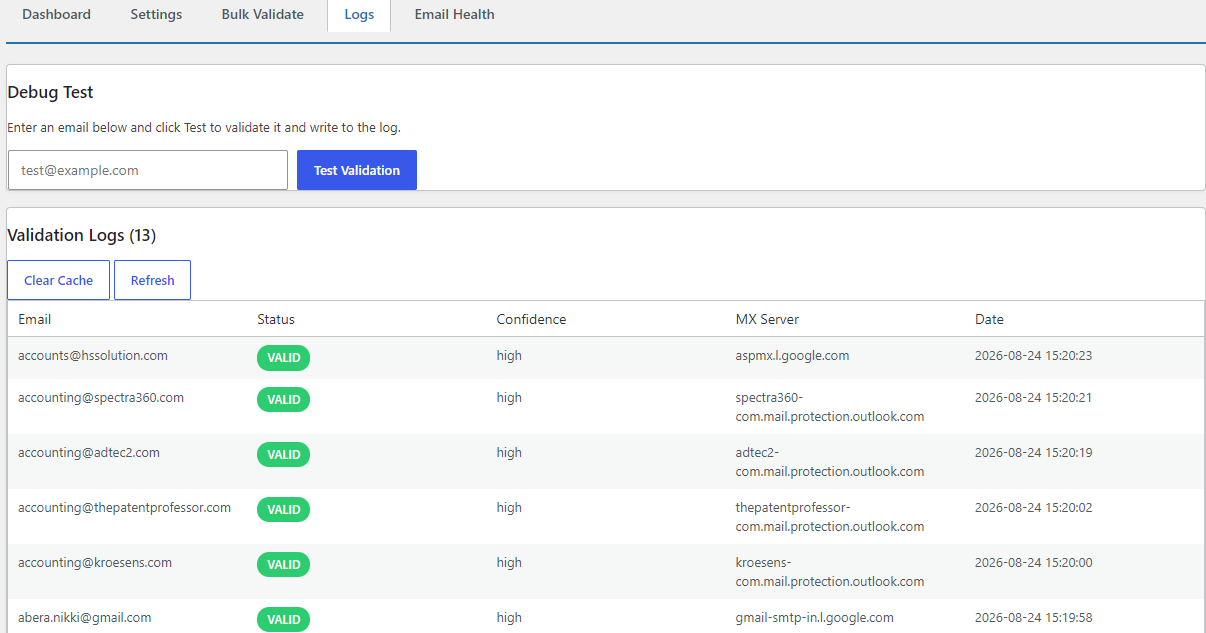This screenshot has width=1206, height=633.
Task: Click MX server gmail-smtp-in.l.google.com
Action: (x=814, y=617)
